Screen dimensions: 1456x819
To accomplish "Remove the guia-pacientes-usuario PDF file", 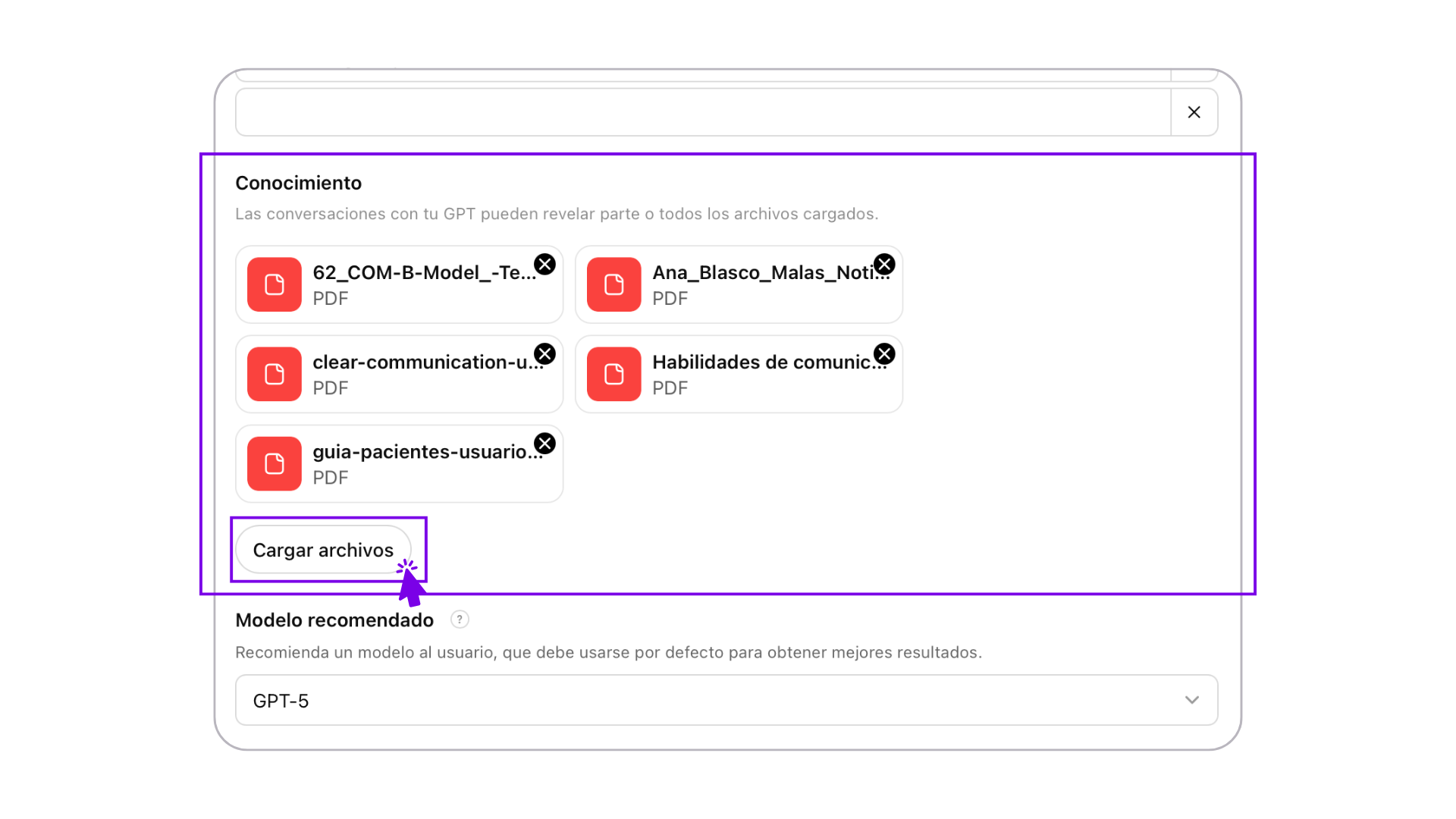I will tap(544, 443).
